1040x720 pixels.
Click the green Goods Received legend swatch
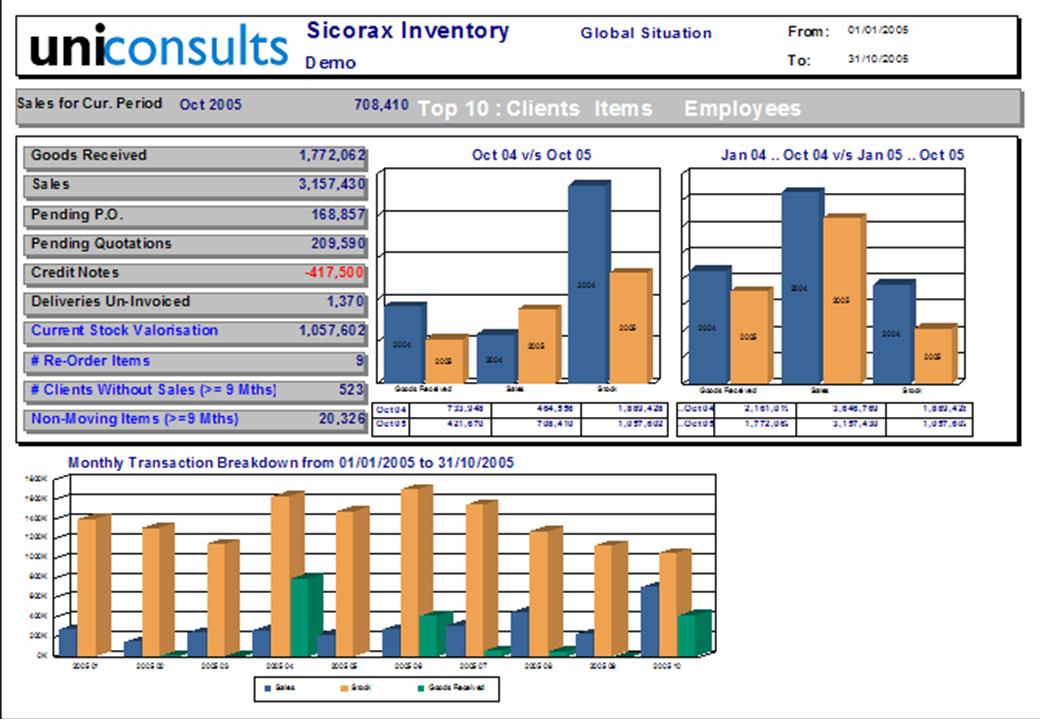tap(419, 688)
